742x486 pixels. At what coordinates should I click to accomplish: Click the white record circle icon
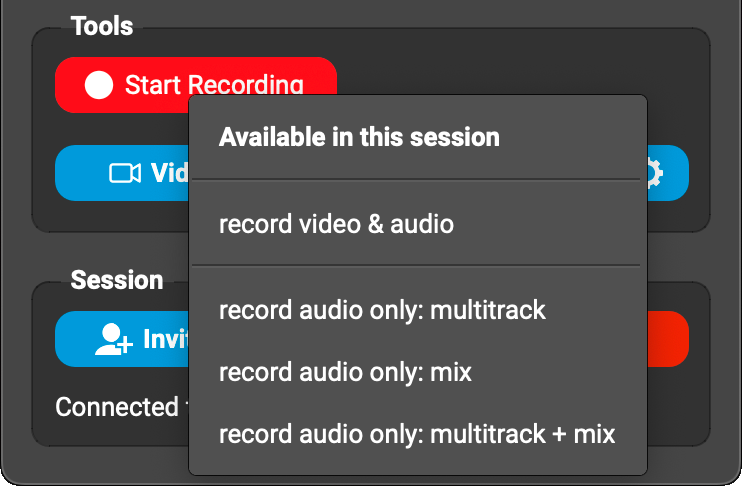pos(99,85)
